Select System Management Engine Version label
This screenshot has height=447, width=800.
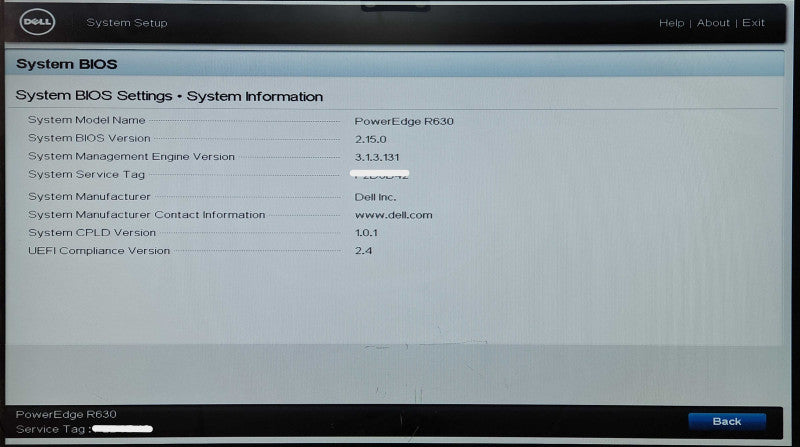pos(132,157)
